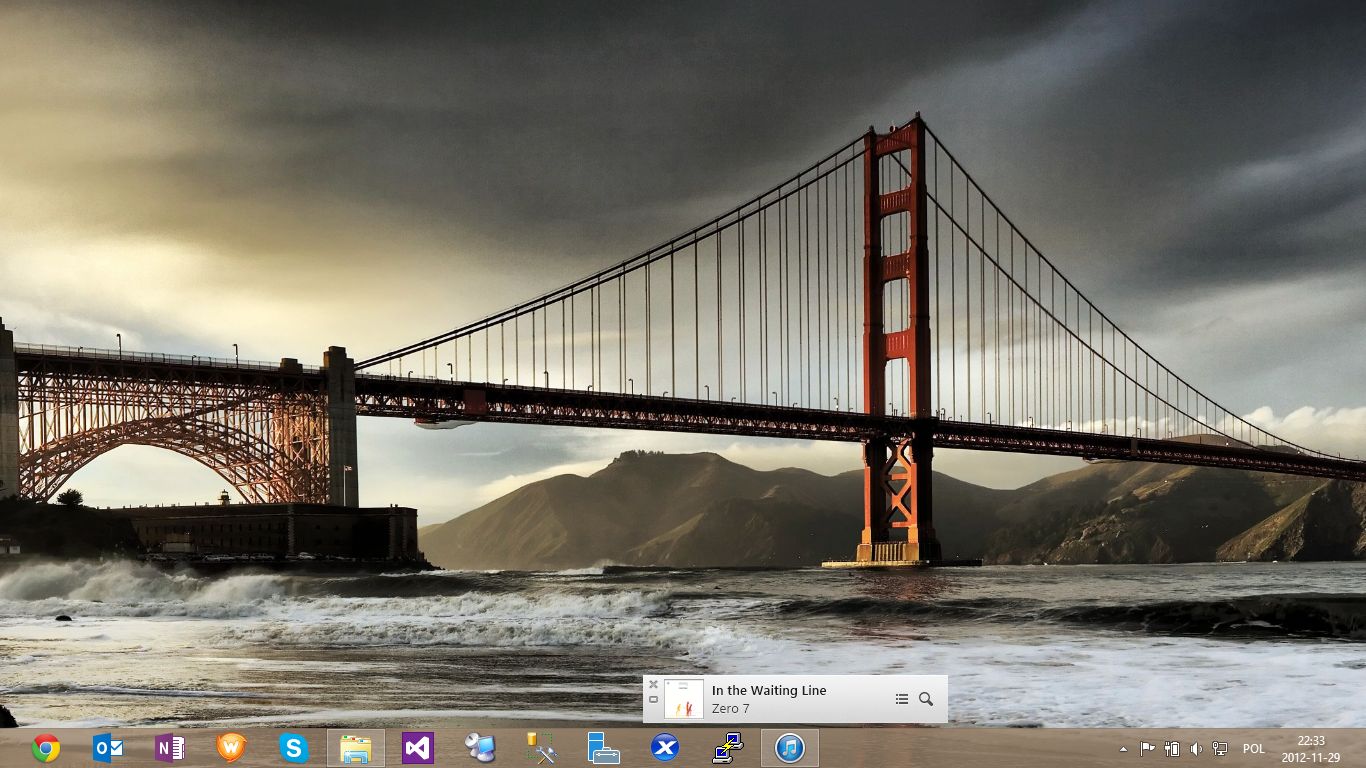Open Action Center flag icon
The image size is (1366, 768).
pos(1147,748)
